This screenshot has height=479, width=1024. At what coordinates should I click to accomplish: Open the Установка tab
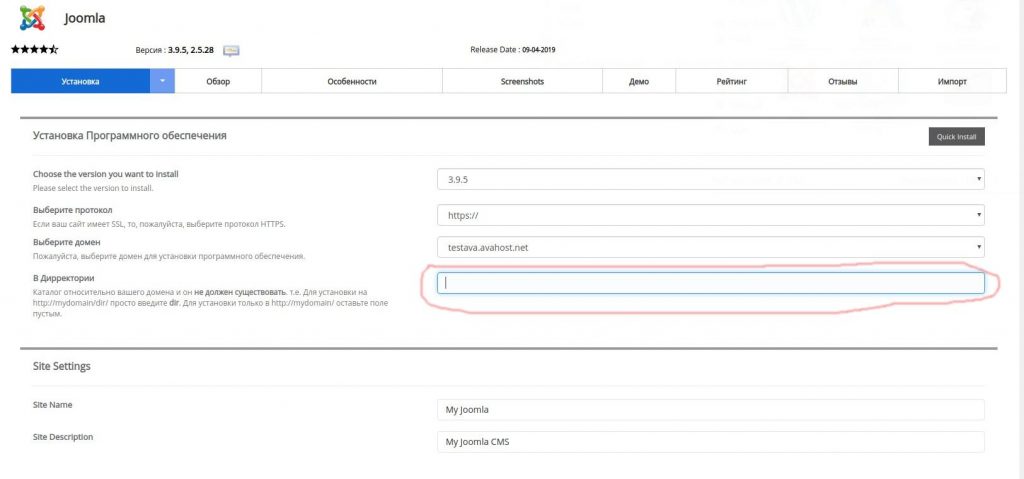(x=80, y=82)
